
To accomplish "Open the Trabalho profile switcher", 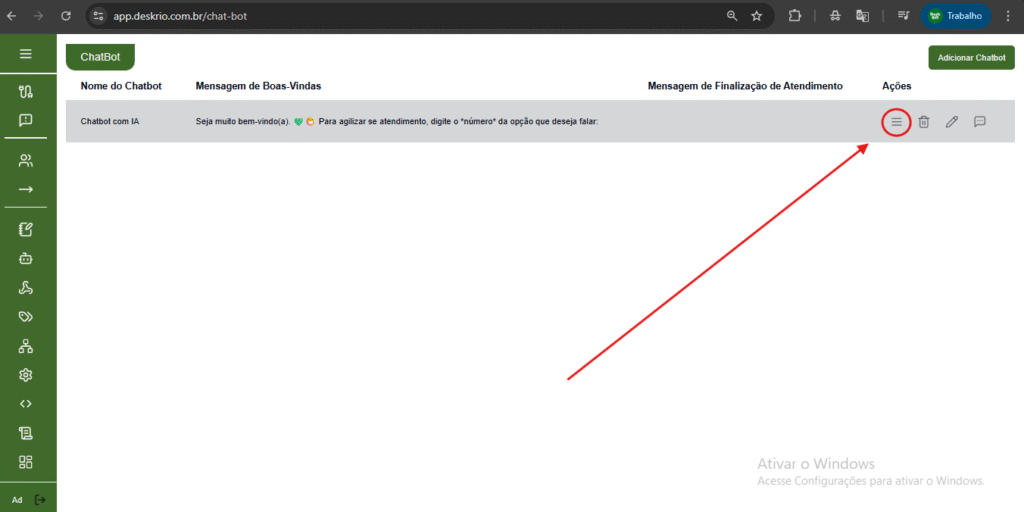I will 953,16.
